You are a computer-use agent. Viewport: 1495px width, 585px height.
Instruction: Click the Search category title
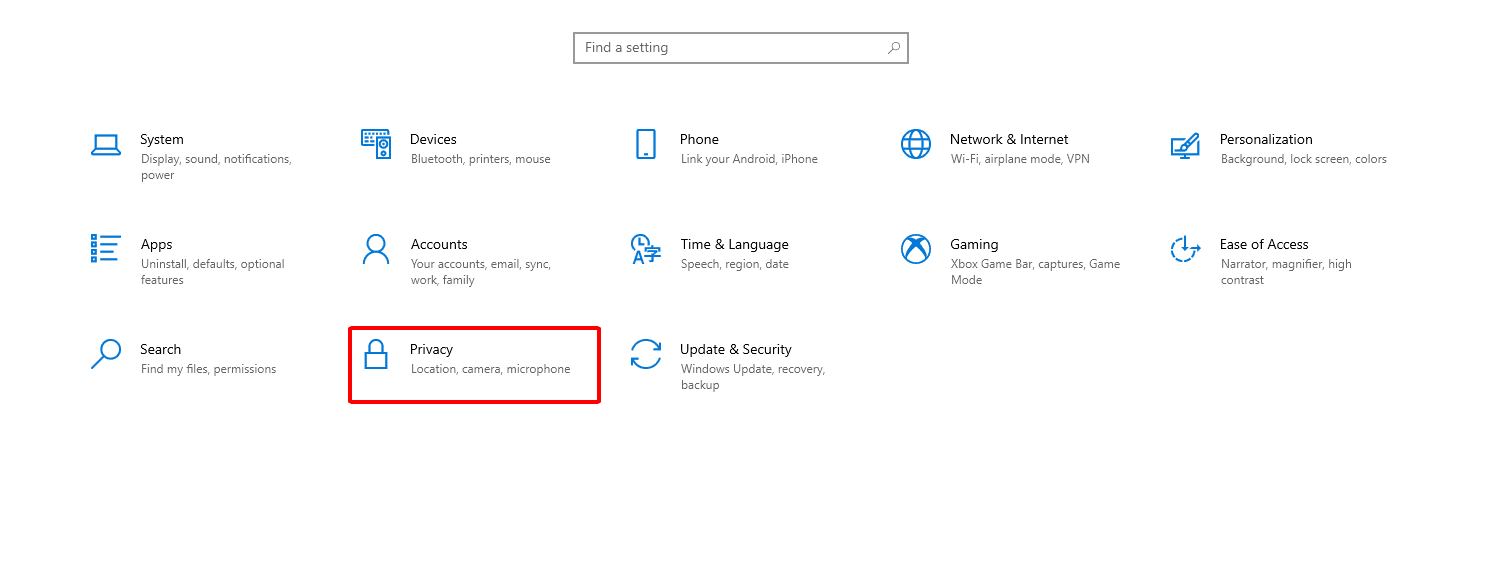160,349
